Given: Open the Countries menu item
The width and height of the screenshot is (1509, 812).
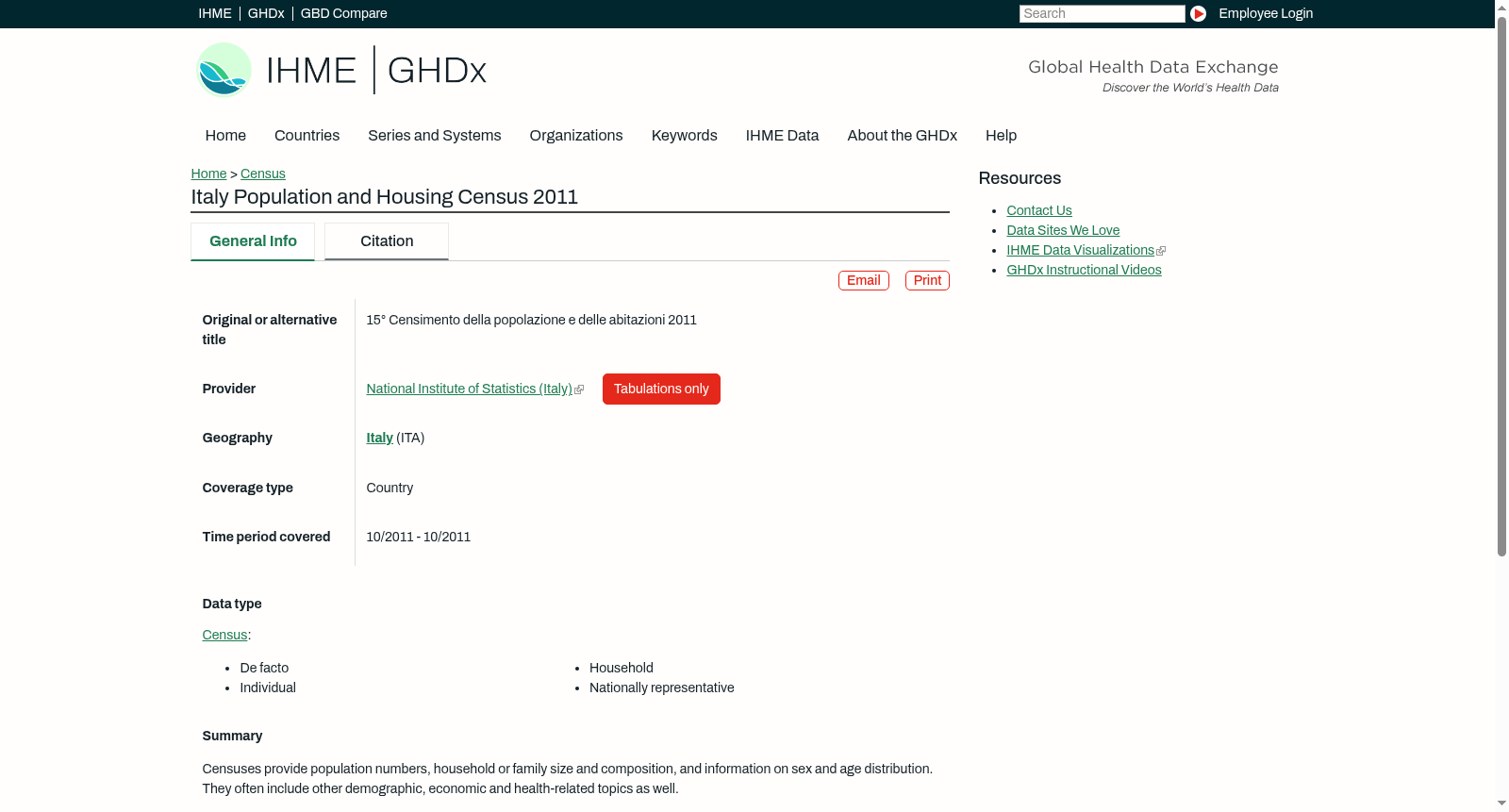Looking at the screenshot, I should [307, 136].
